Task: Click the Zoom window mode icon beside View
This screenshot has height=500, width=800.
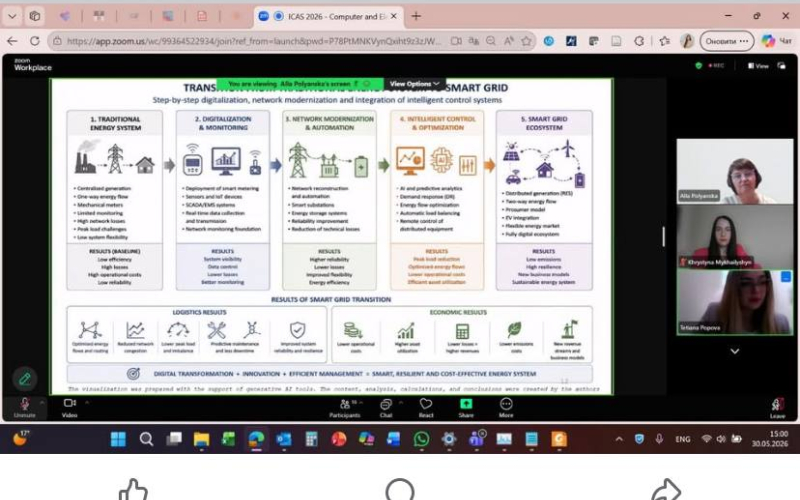Action: (x=781, y=65)
